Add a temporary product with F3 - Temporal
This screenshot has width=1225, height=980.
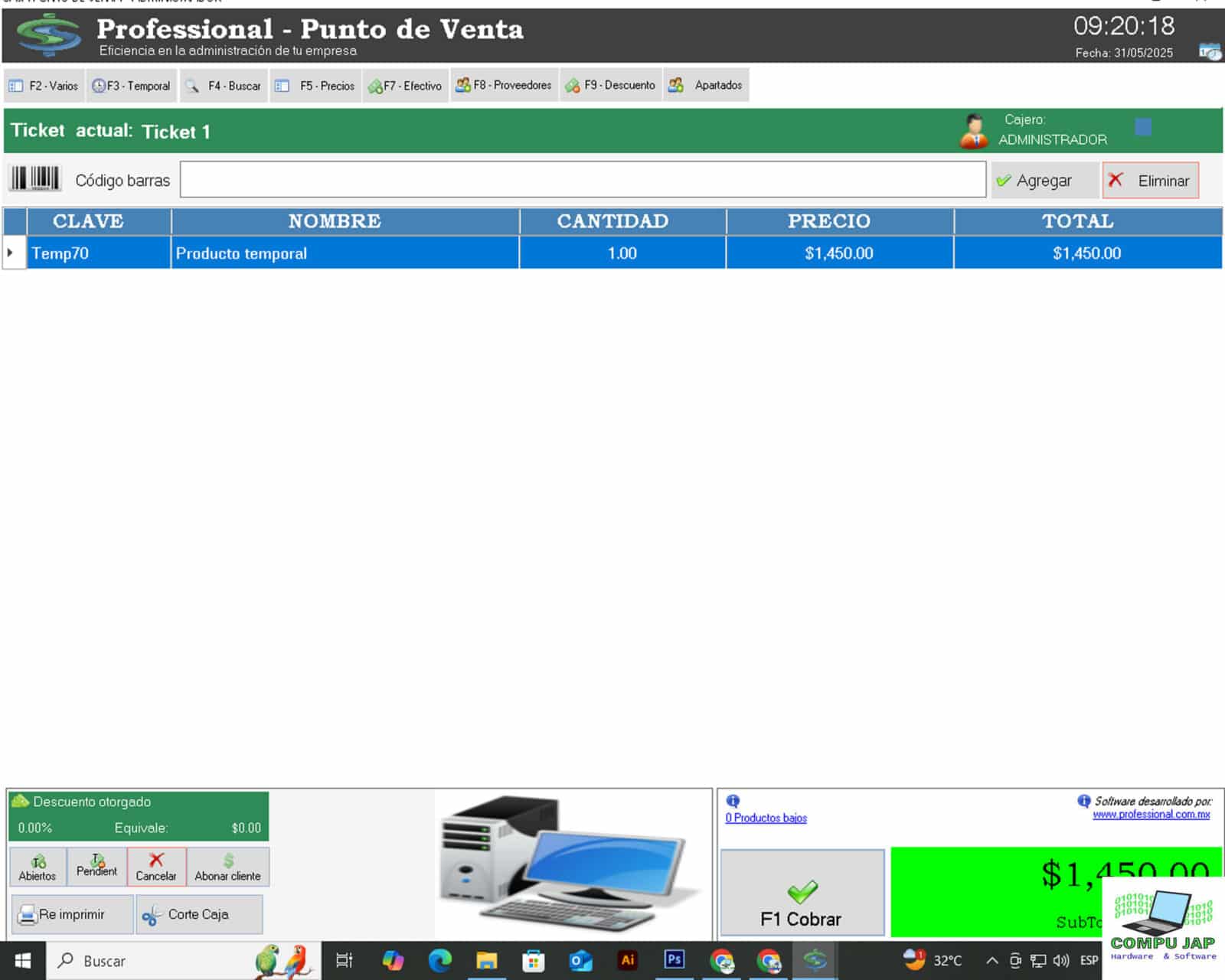(132, 86)
